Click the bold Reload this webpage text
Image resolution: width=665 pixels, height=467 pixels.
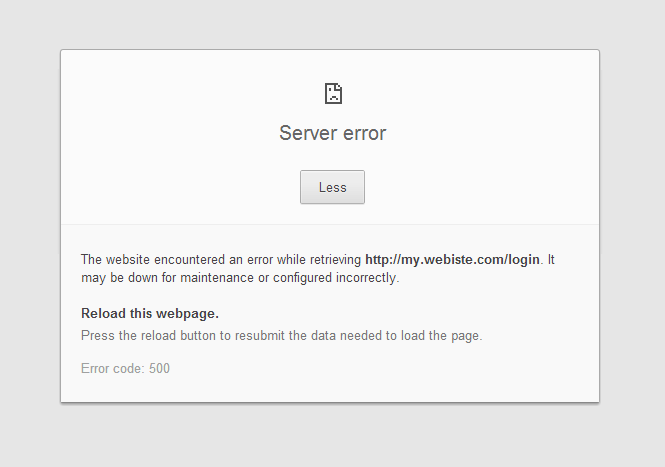(x=150, y=313)
